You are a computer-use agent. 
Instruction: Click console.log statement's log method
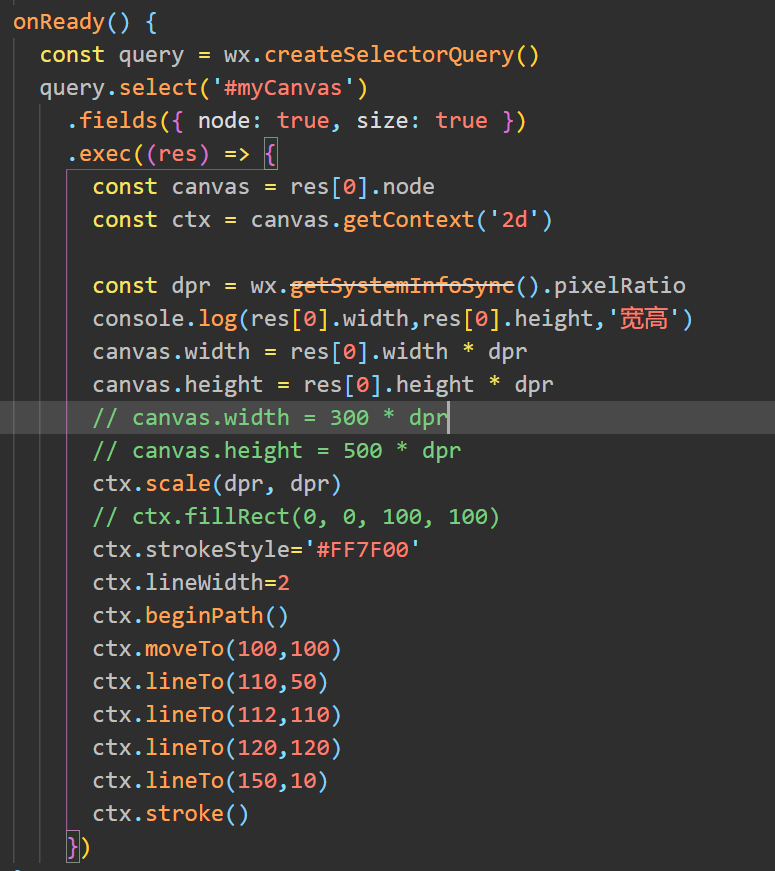pos(217,319)
